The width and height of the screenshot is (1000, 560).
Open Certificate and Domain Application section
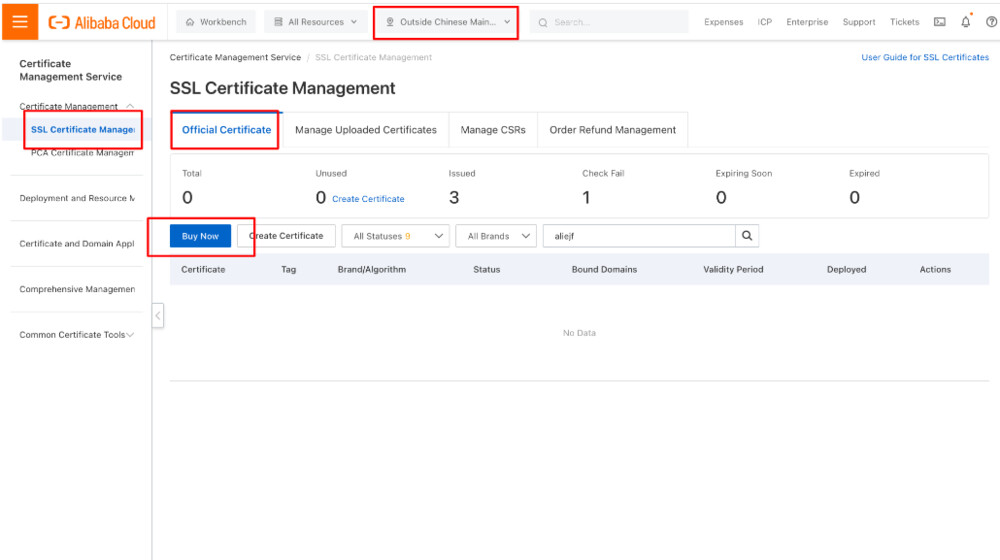click(x=77, y=244)
